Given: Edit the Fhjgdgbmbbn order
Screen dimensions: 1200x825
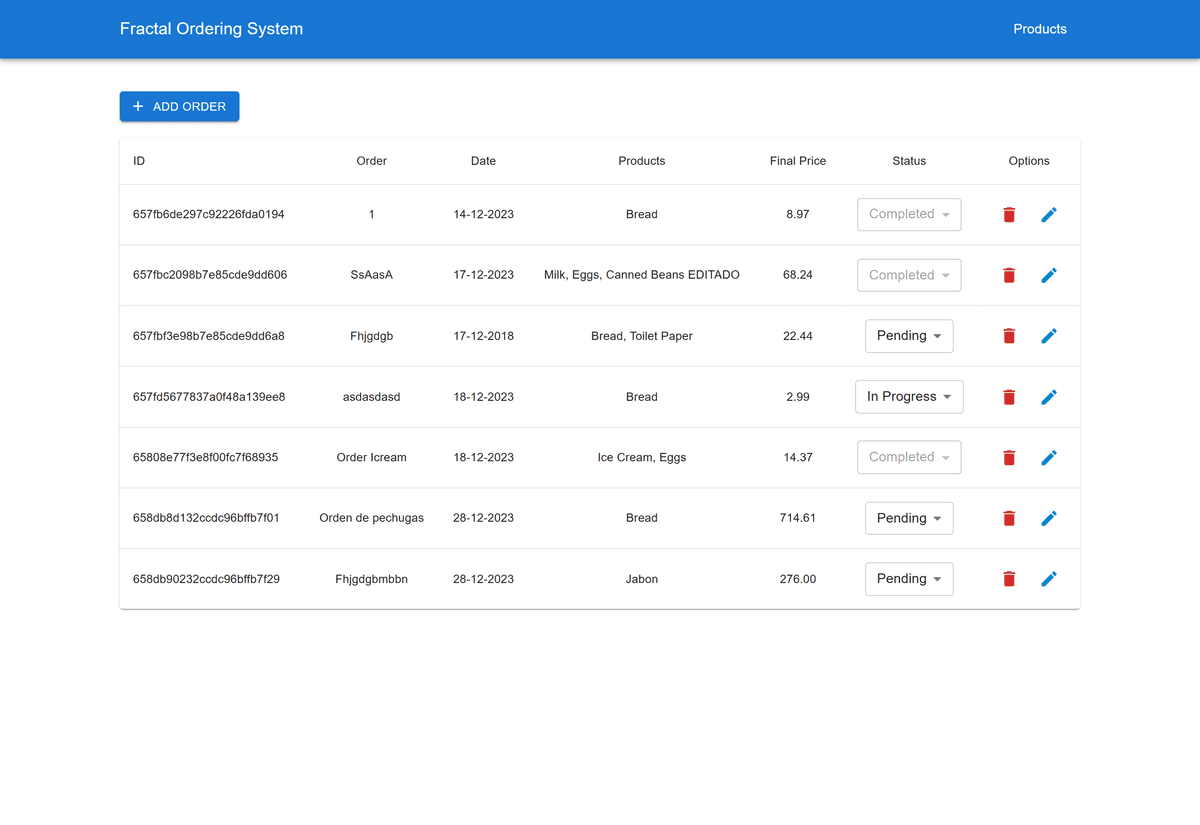Looking at the screenshot, I should click(1049, 579).
